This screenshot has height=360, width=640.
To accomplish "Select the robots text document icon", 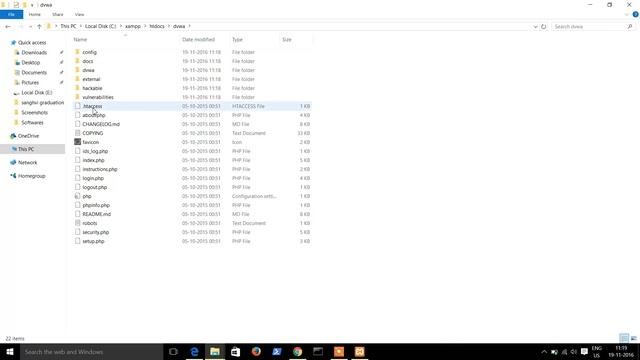I will (x=77, y=223).
